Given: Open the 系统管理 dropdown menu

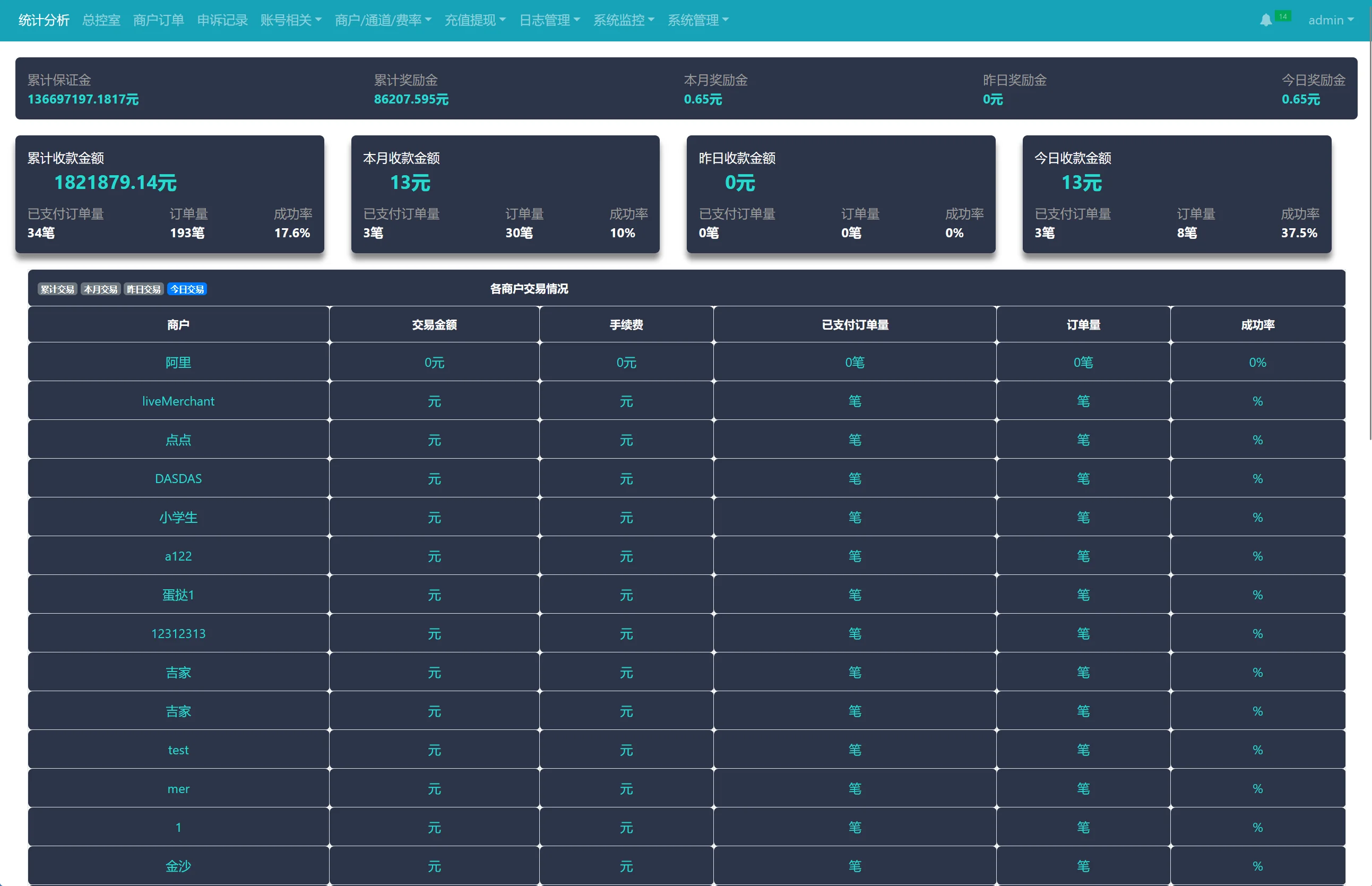Looking at the screenshot, I should (x=698, y=21).
